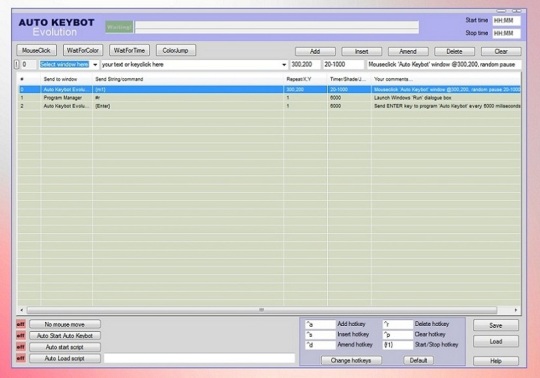This screenshot has width=540, height=378.
Task: Open the 'Select window here' dropdown
Action: (x=95, y=65)
